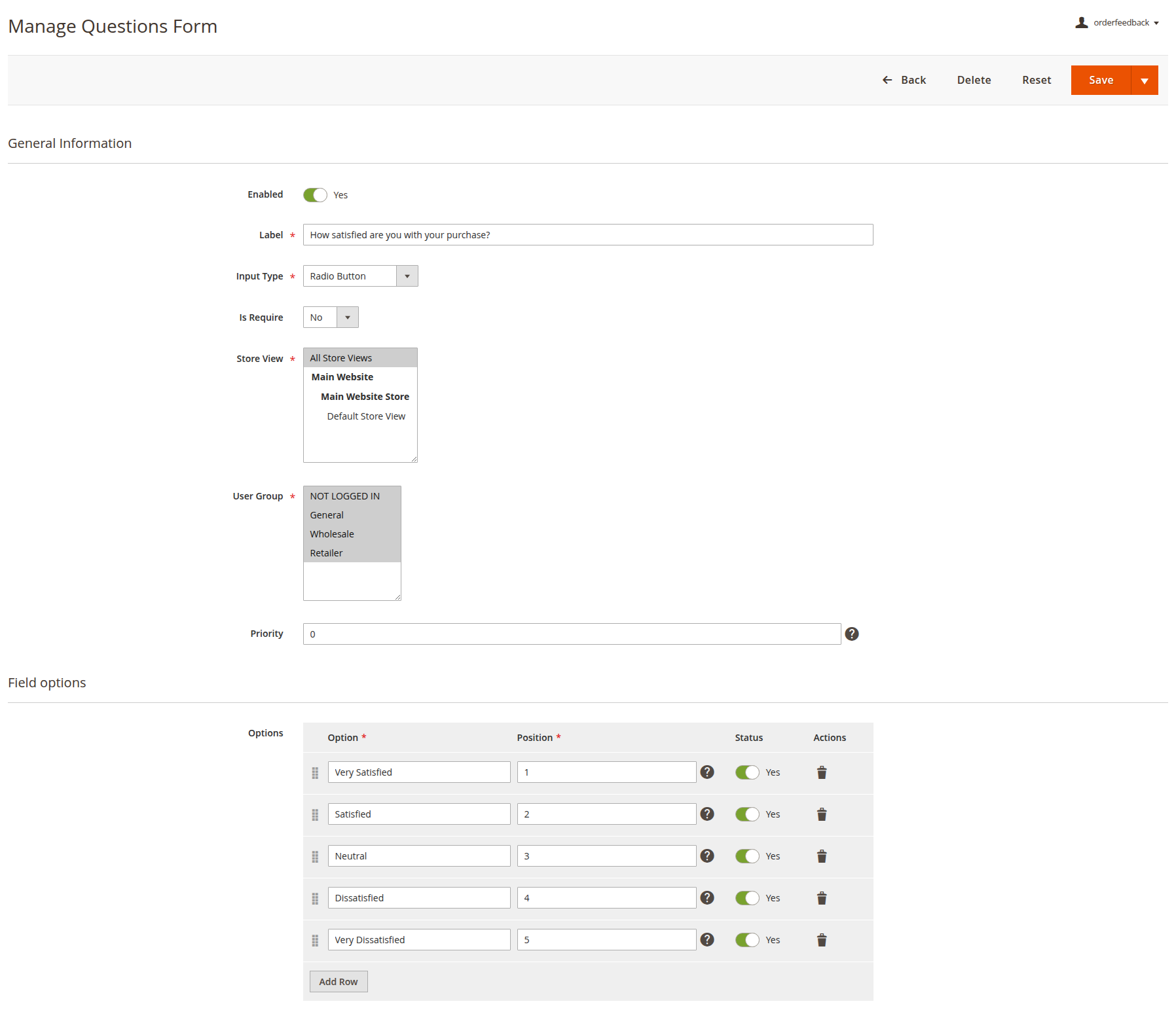
Task: Grab drag handle of Satisfied row
Action: tap(315, 815)
